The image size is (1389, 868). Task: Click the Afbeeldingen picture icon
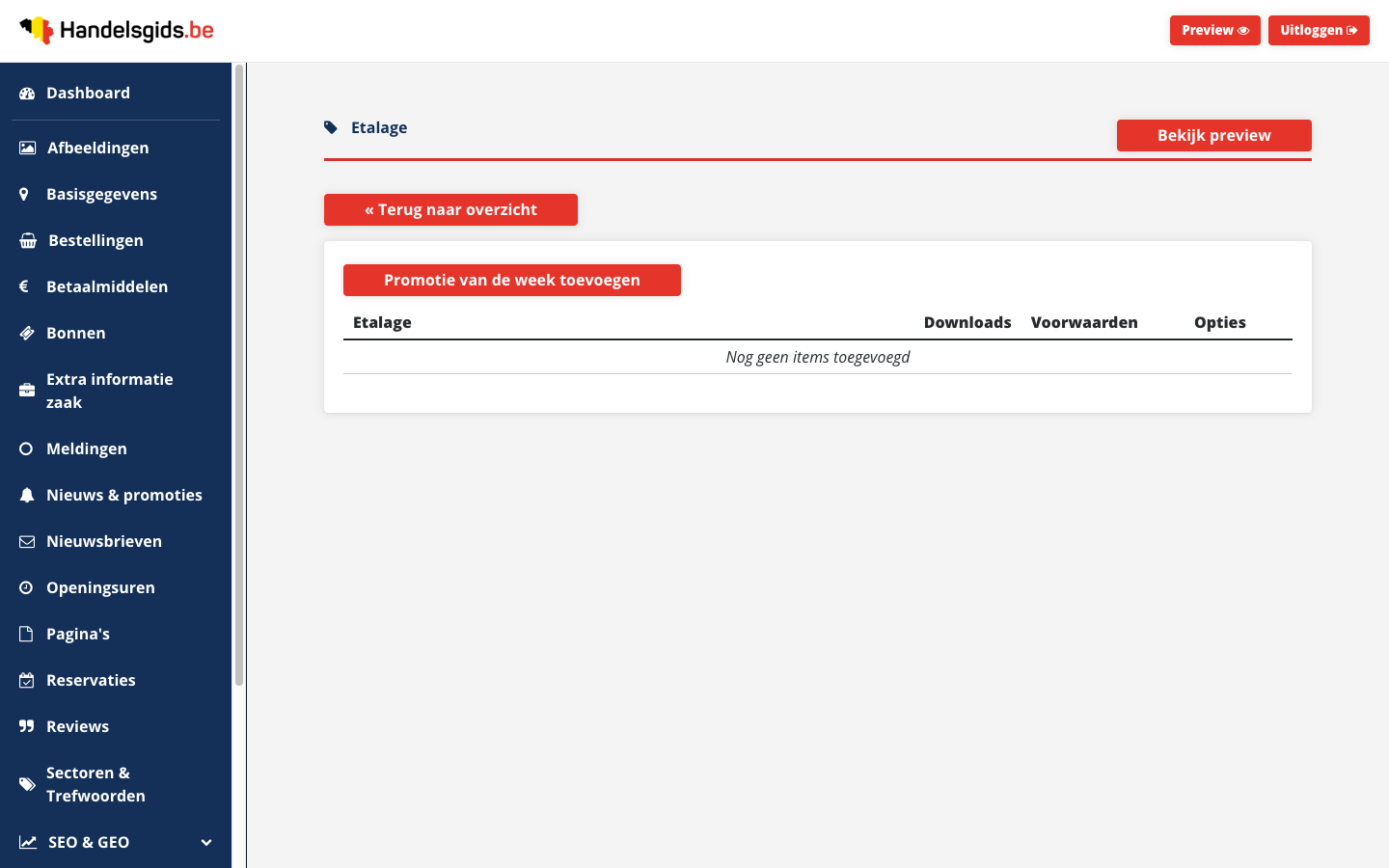point(27,148)
